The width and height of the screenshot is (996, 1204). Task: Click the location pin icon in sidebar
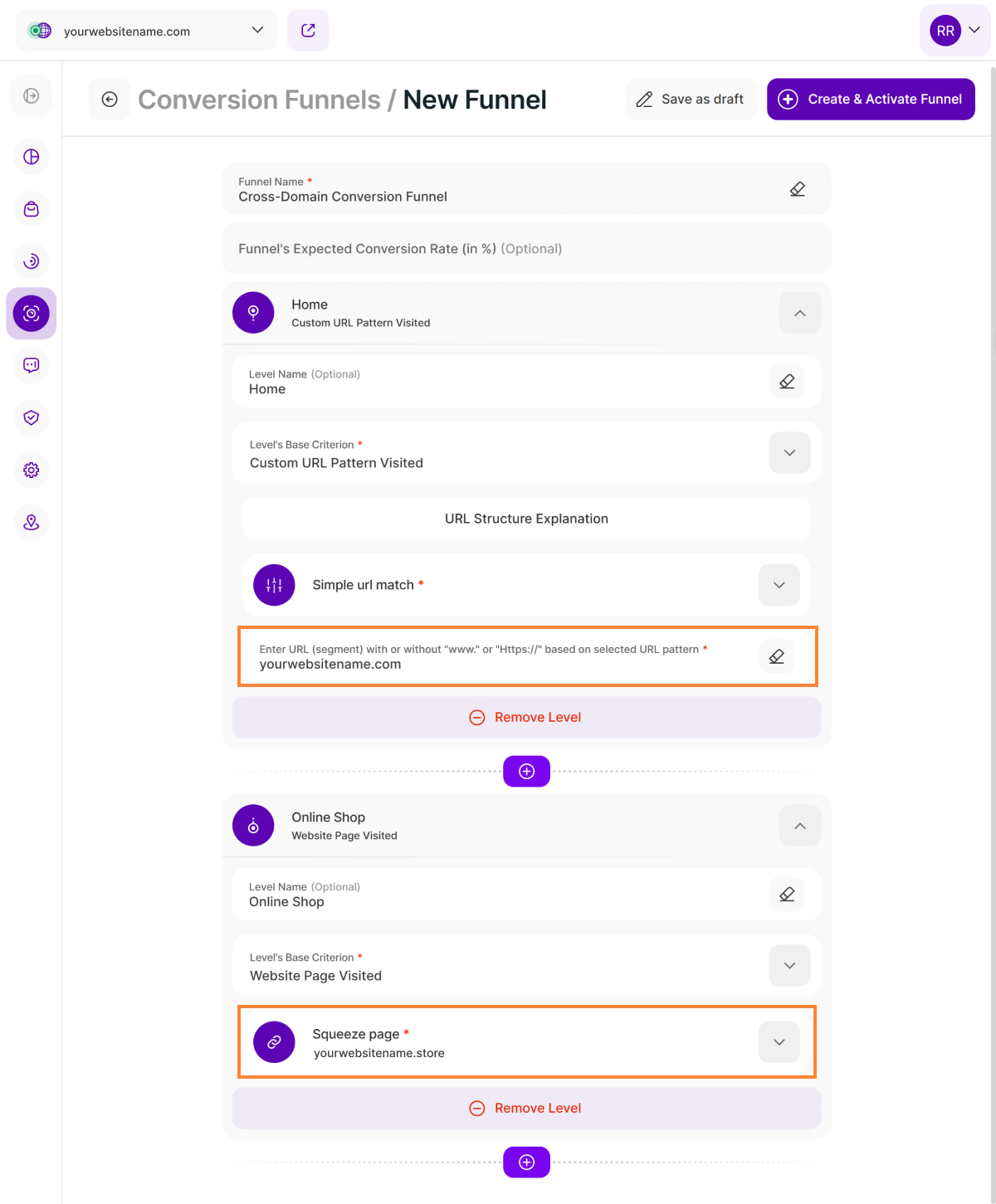pyautogui.click(x=31, y=523)
